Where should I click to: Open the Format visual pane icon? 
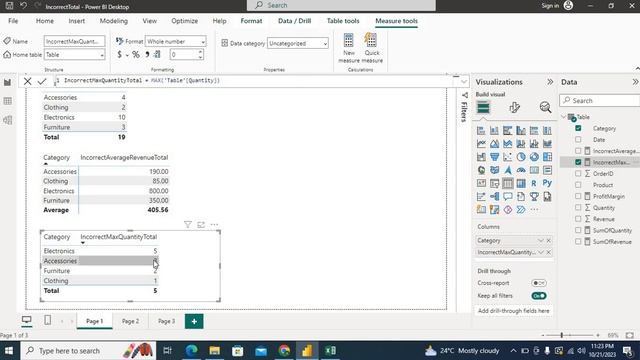514,107
